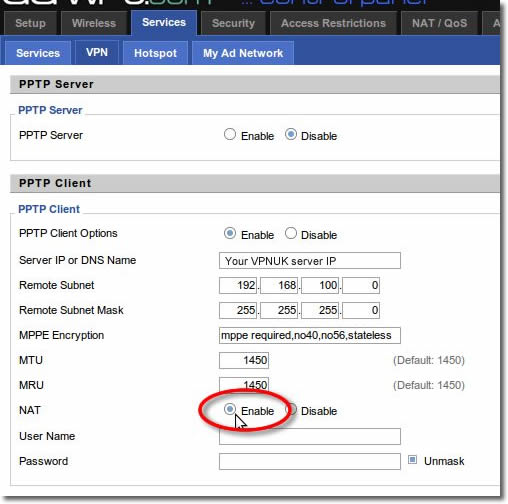Select Disable for PPTP Server
508x504 pixels.
pos(291,135)
